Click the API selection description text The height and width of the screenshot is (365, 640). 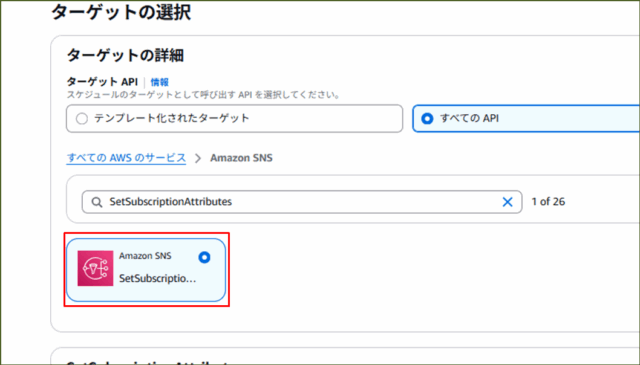203,95
